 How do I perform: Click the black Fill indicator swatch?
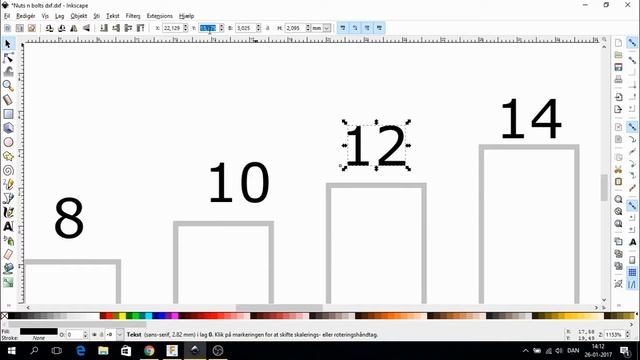click(x=39, y=331)
